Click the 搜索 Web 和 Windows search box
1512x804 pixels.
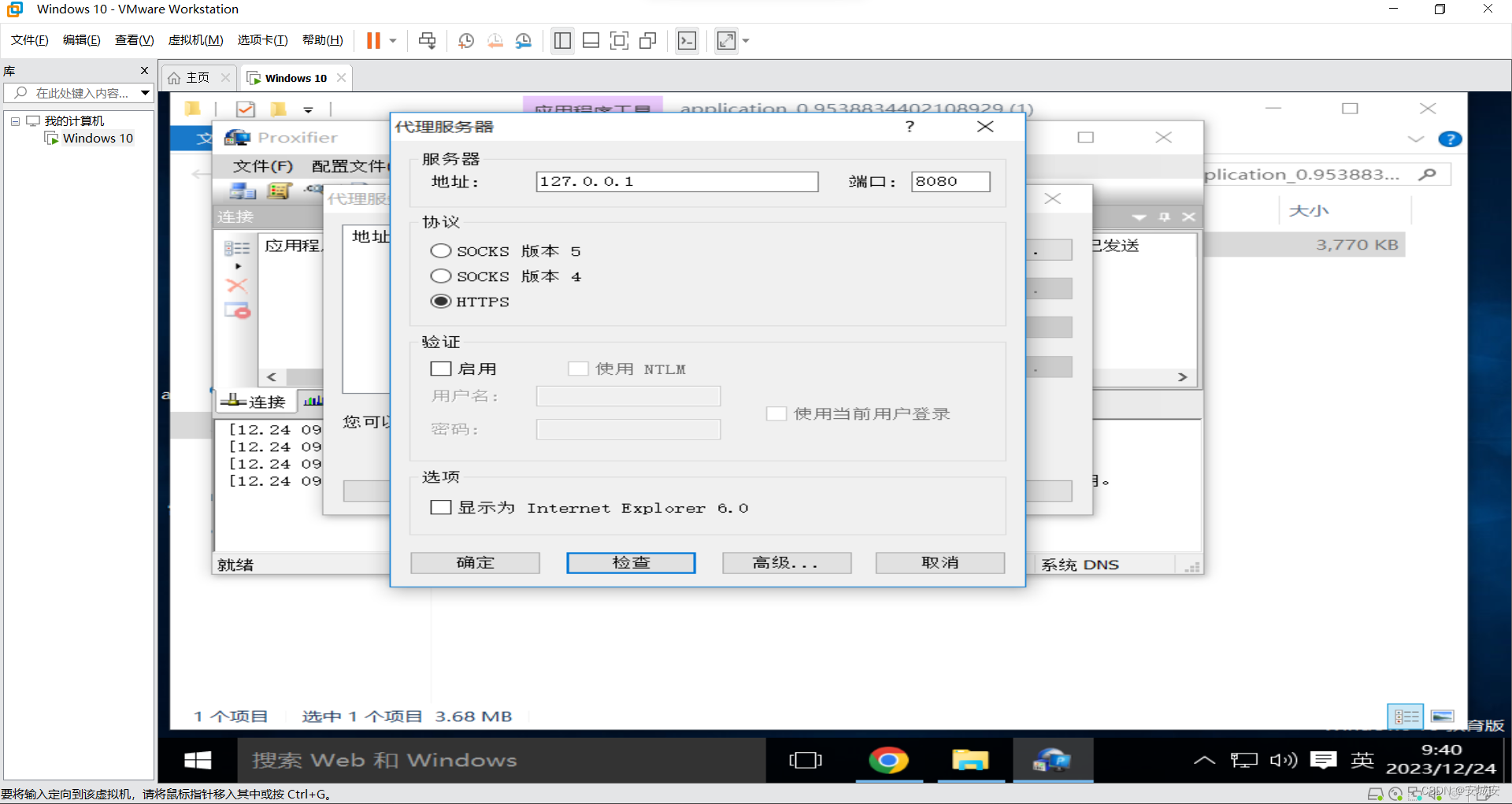[x=502, y=760]
